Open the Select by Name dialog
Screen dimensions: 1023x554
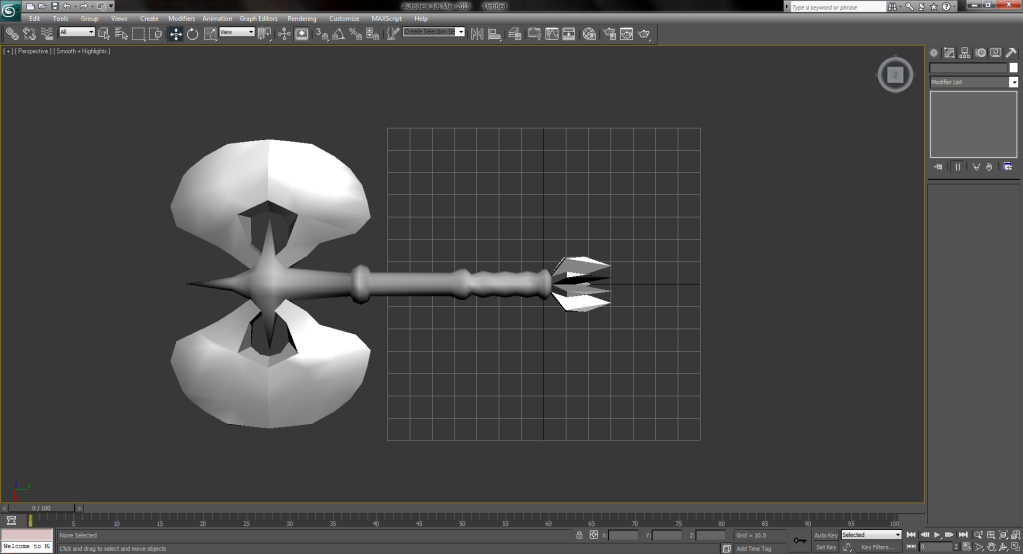(121, 34)
